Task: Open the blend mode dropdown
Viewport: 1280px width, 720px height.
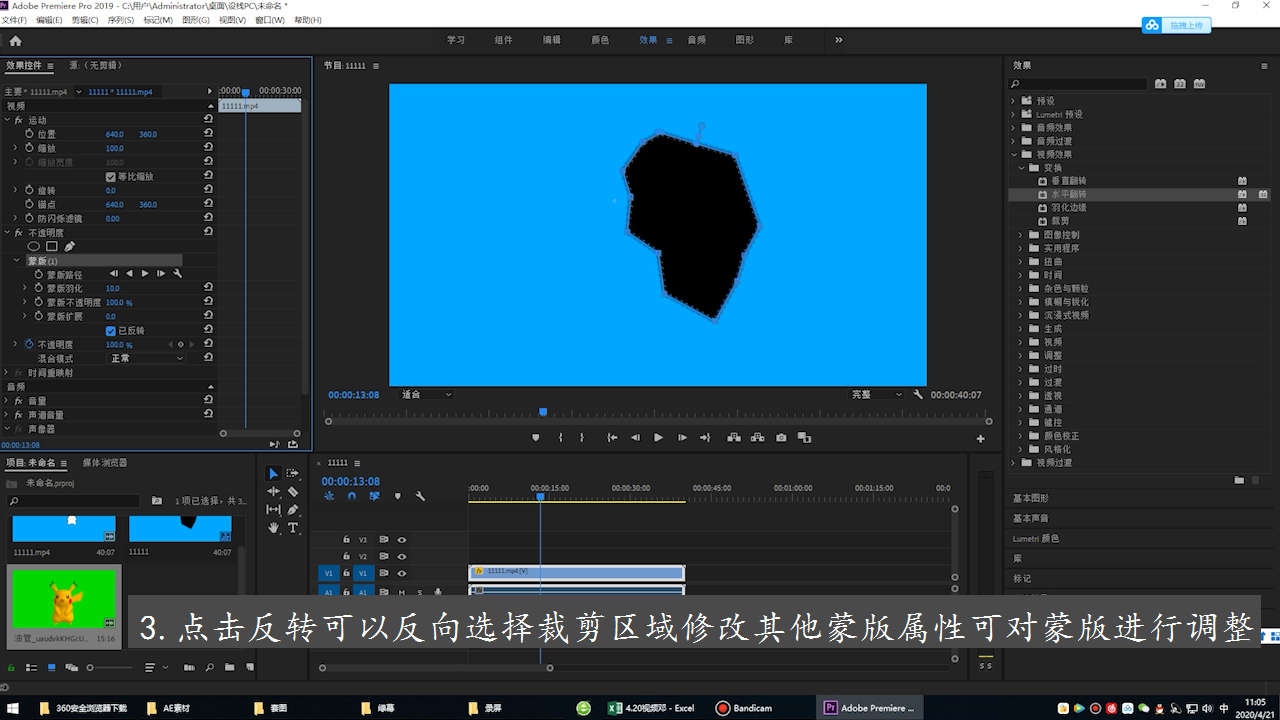Action: [147, 358]
